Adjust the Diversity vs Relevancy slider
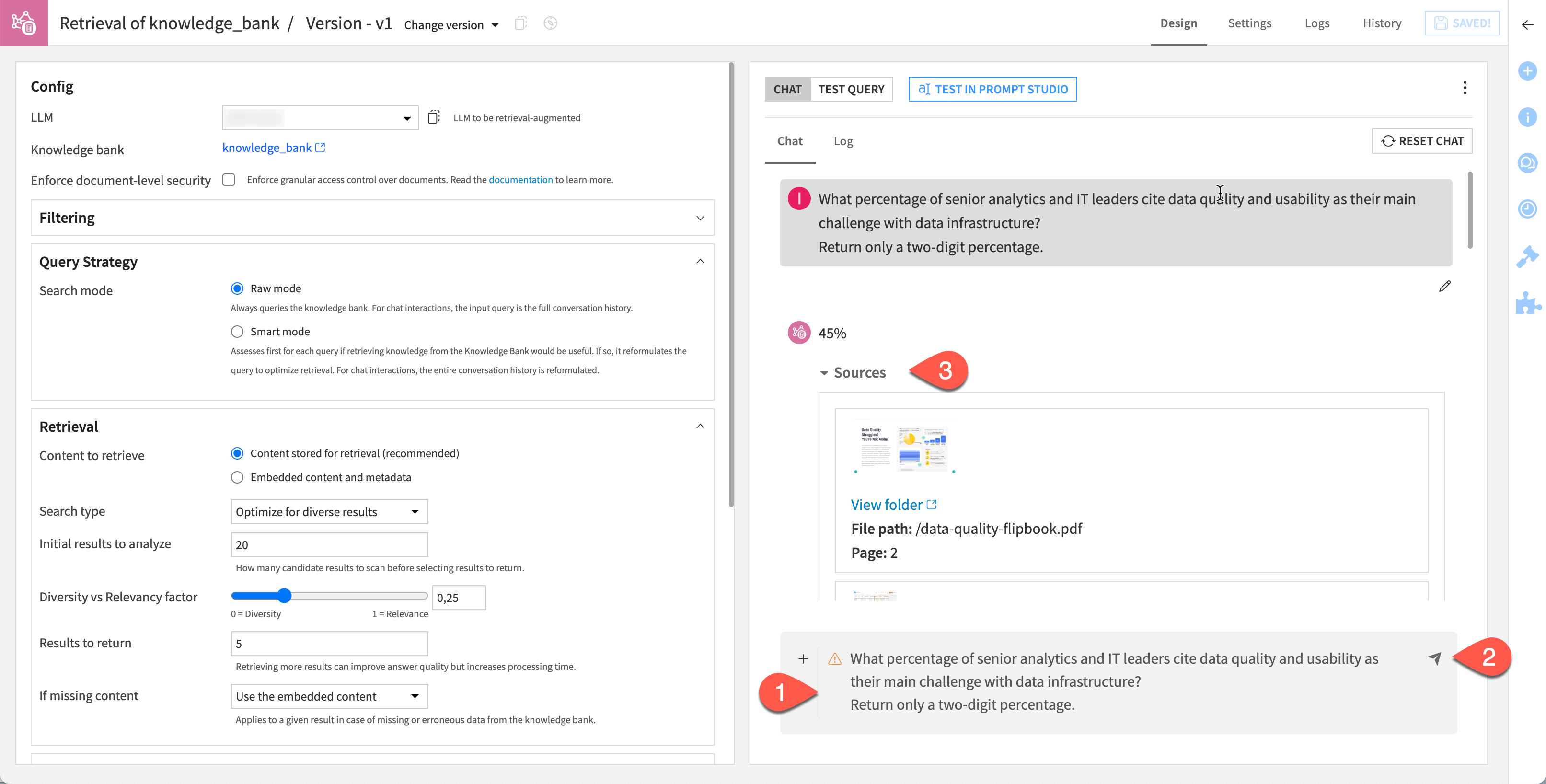 tap(284, 596)
